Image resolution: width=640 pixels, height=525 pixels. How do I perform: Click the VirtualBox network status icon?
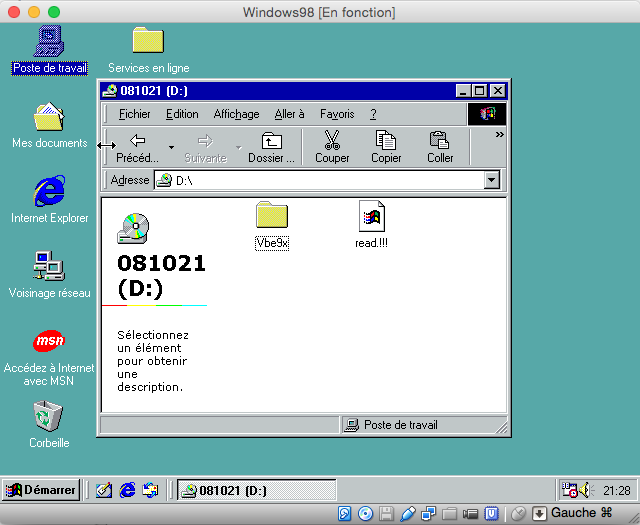(429, 514)
